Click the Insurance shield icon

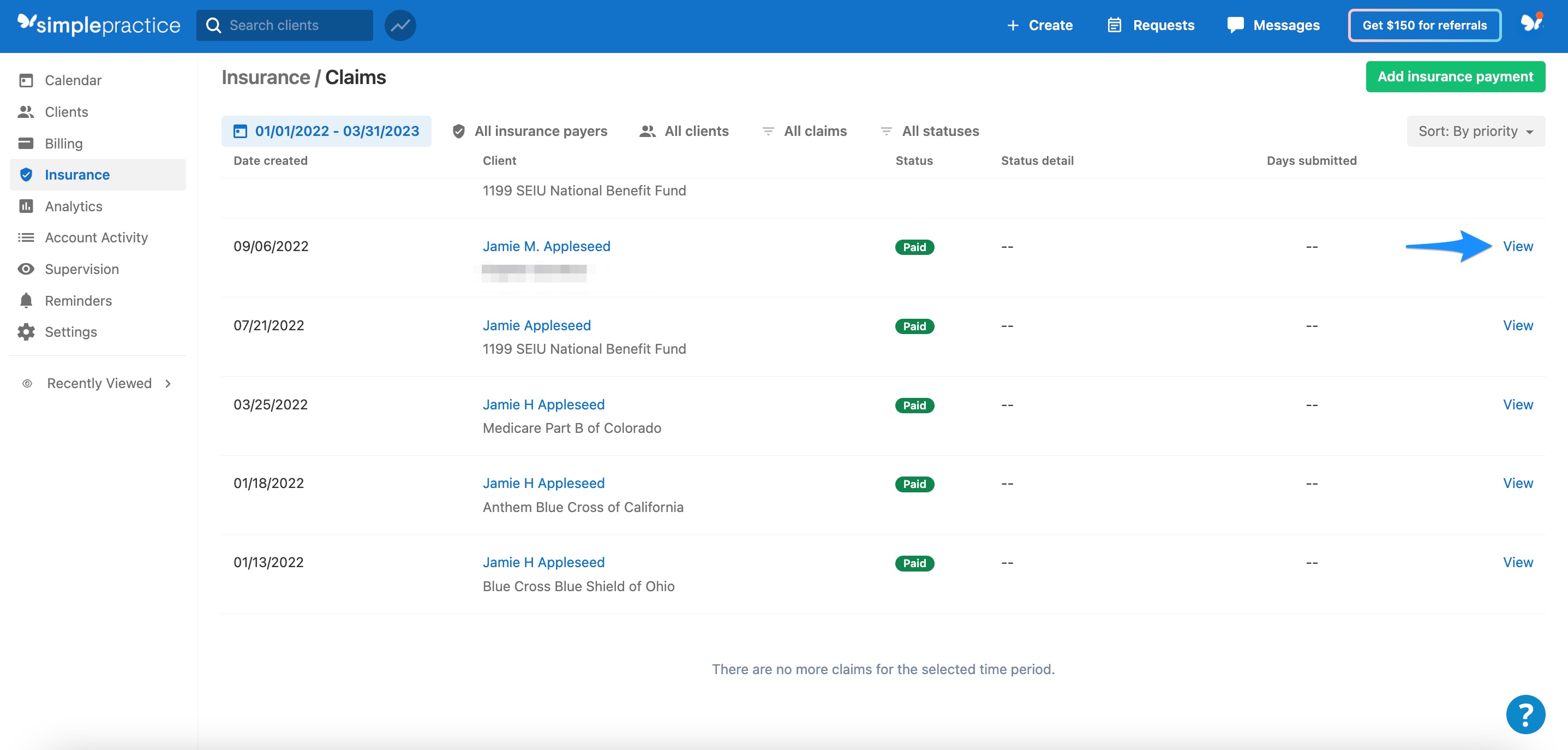coord(26,175)
